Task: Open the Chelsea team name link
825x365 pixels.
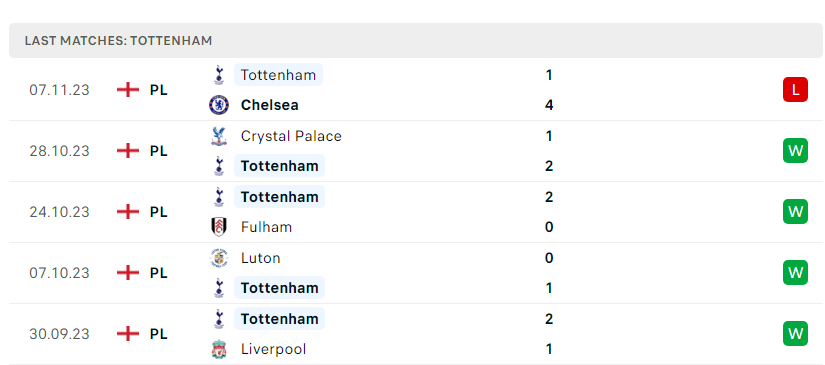Action: pos(269,105)
